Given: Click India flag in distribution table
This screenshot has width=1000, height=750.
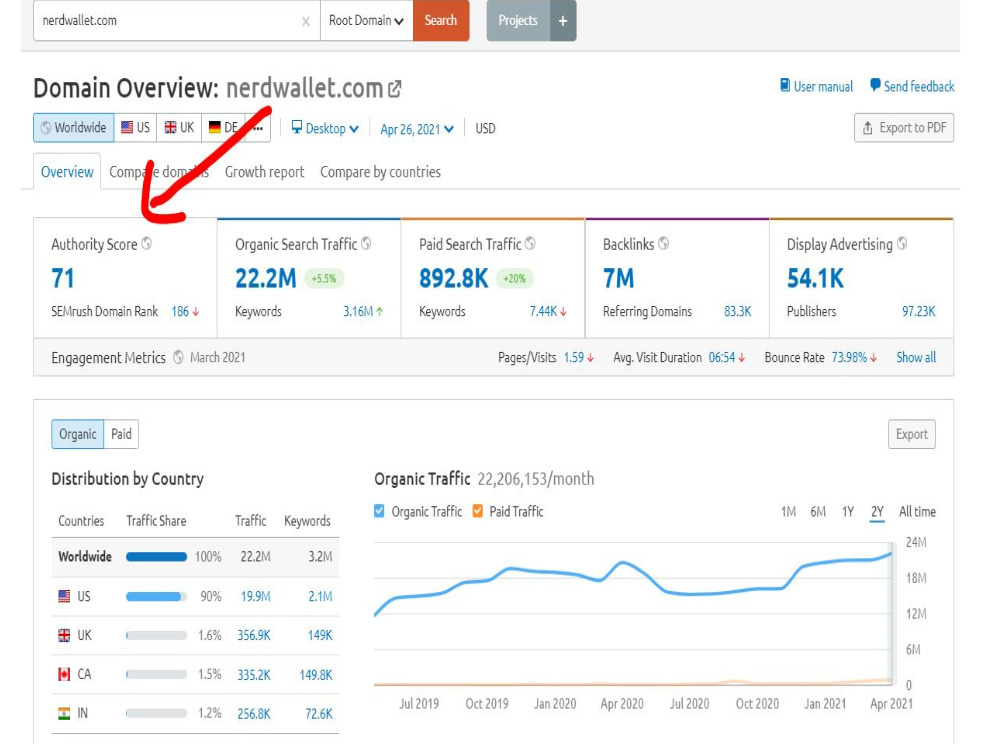Looking at the screenshot, I should (x=64, y=714).
